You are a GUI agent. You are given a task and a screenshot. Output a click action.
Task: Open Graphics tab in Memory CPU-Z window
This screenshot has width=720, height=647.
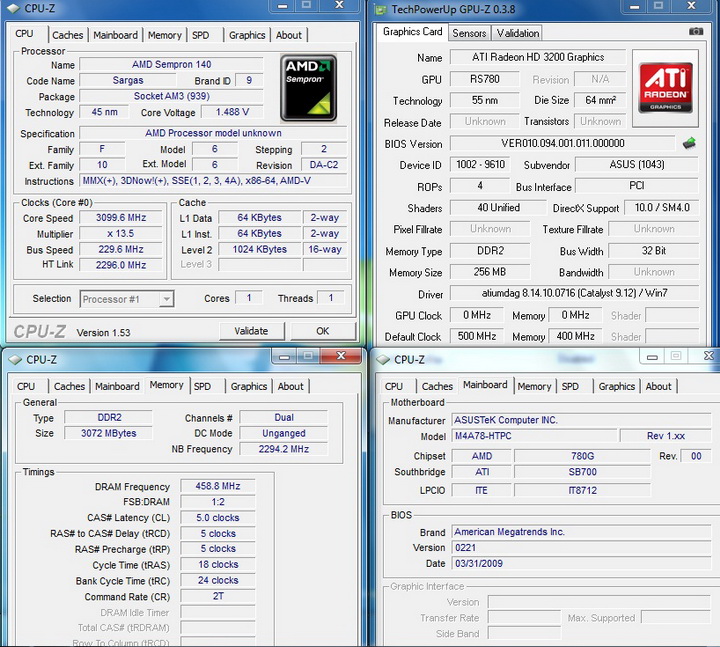pyautogui.click(x=249, y=387)
